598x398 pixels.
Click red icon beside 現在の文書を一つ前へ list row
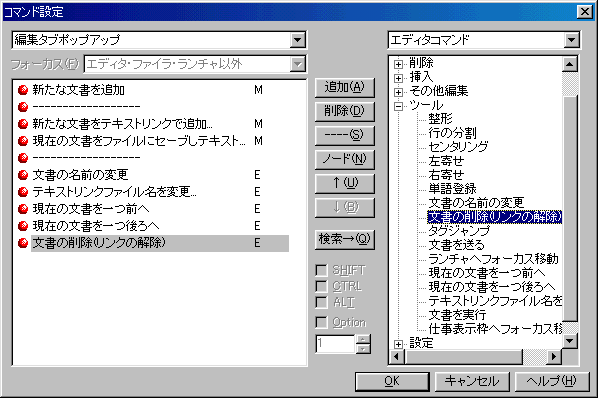tap(23, 209)
